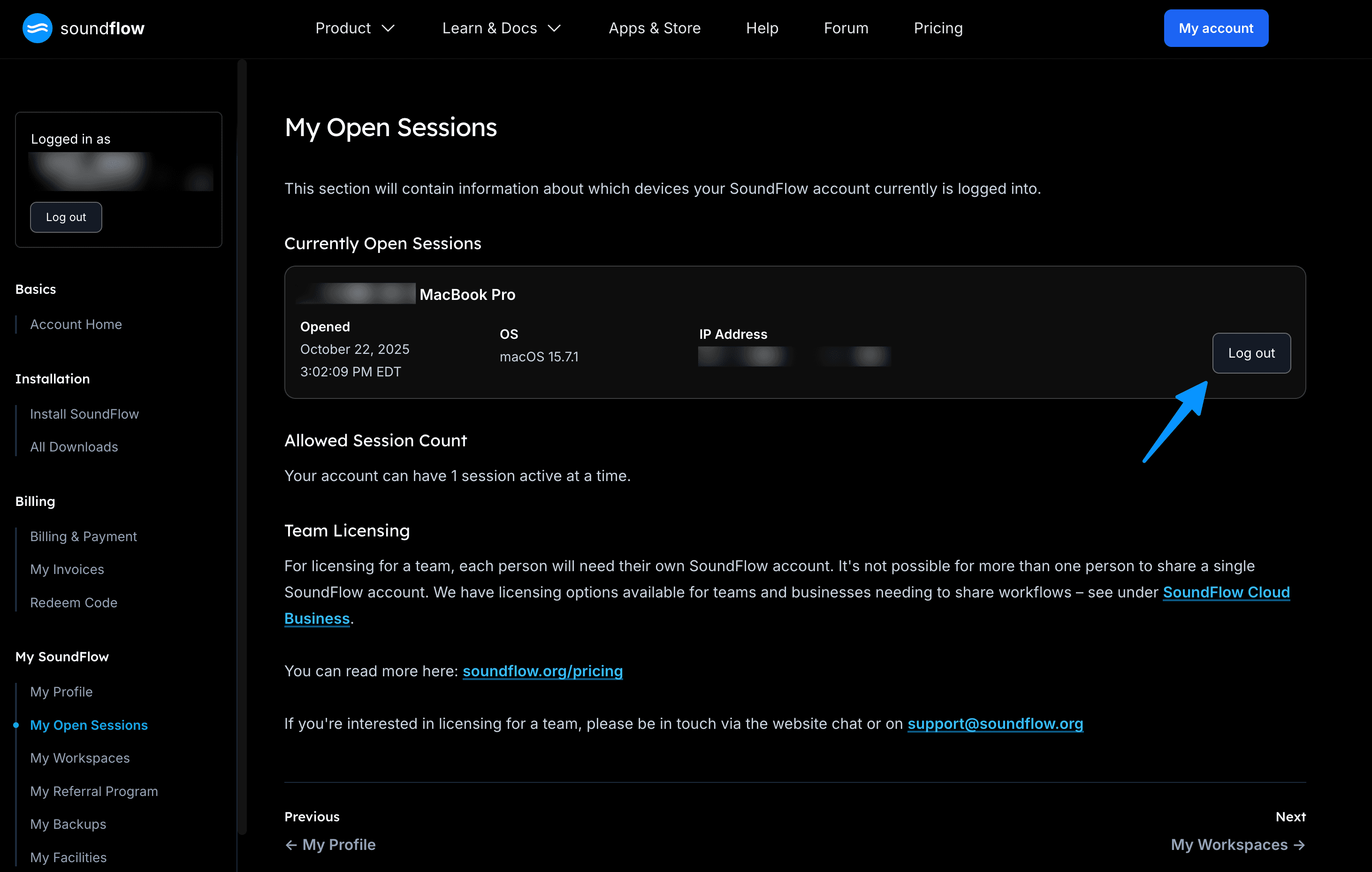The width and height of the screenshot is (1372, 872).
Task: Open the Pricing page
Action: click(x=938, y=28)
